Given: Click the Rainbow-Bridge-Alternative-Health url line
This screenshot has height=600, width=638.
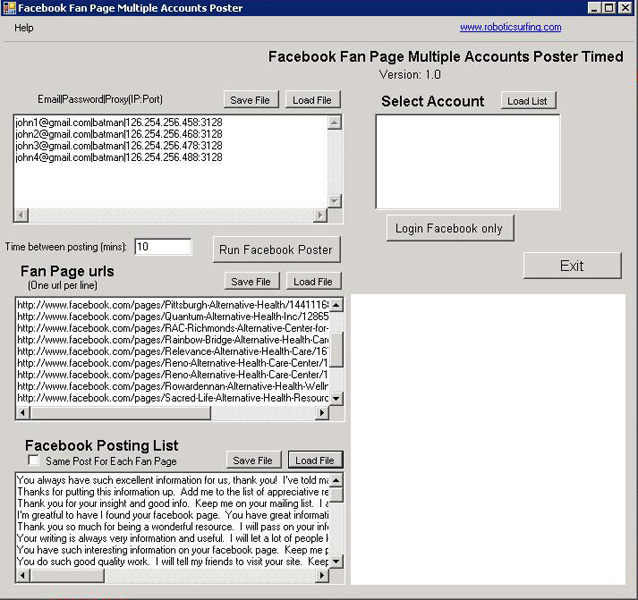Looking at the screenshot, I should pos(173,339).
